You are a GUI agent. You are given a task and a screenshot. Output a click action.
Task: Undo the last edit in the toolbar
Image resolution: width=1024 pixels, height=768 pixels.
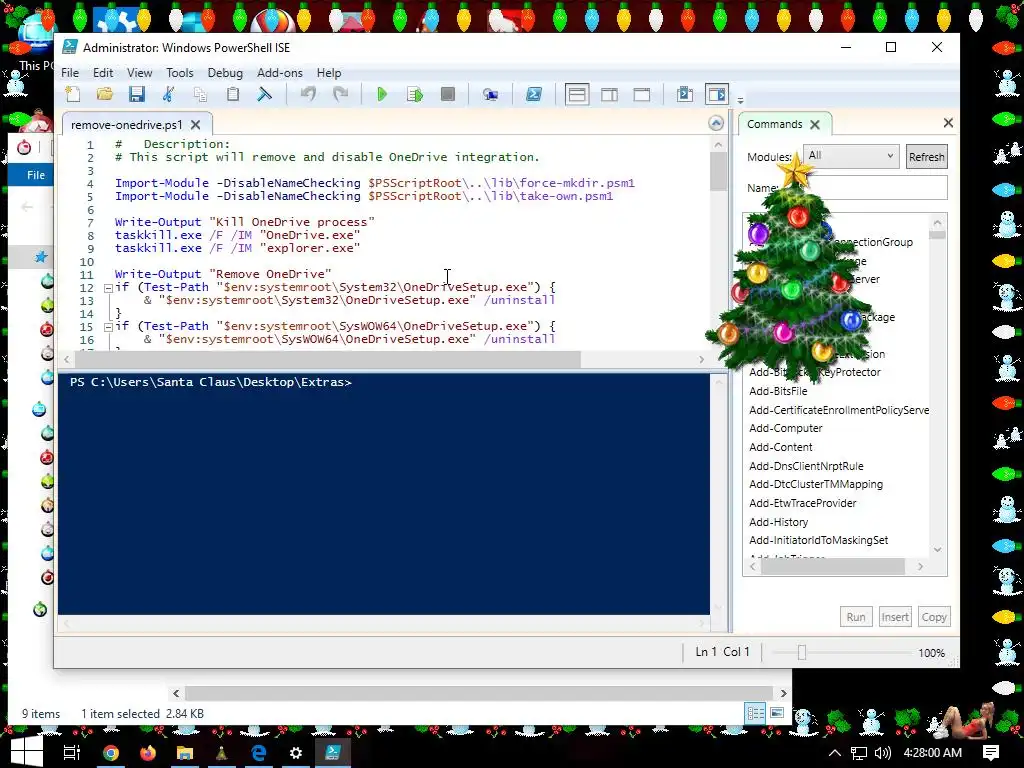pyautogui.click(x=308, y=94)
